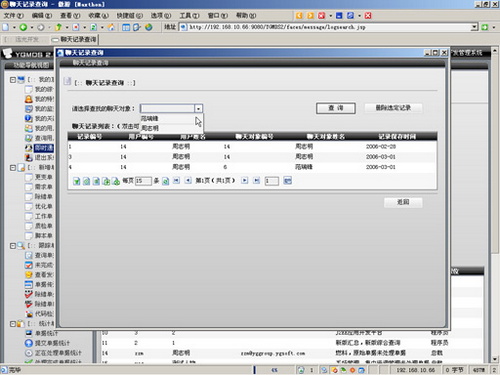
Task: Open the chat partner combo box arrow
Action: [x=198, y=108]
